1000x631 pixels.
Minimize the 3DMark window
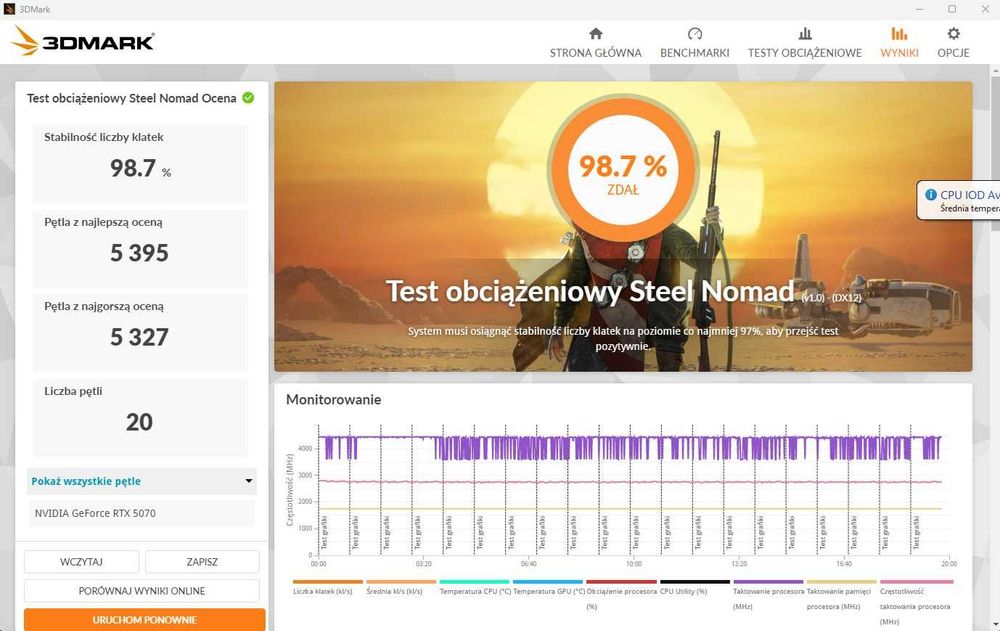[x=919, y=9]
